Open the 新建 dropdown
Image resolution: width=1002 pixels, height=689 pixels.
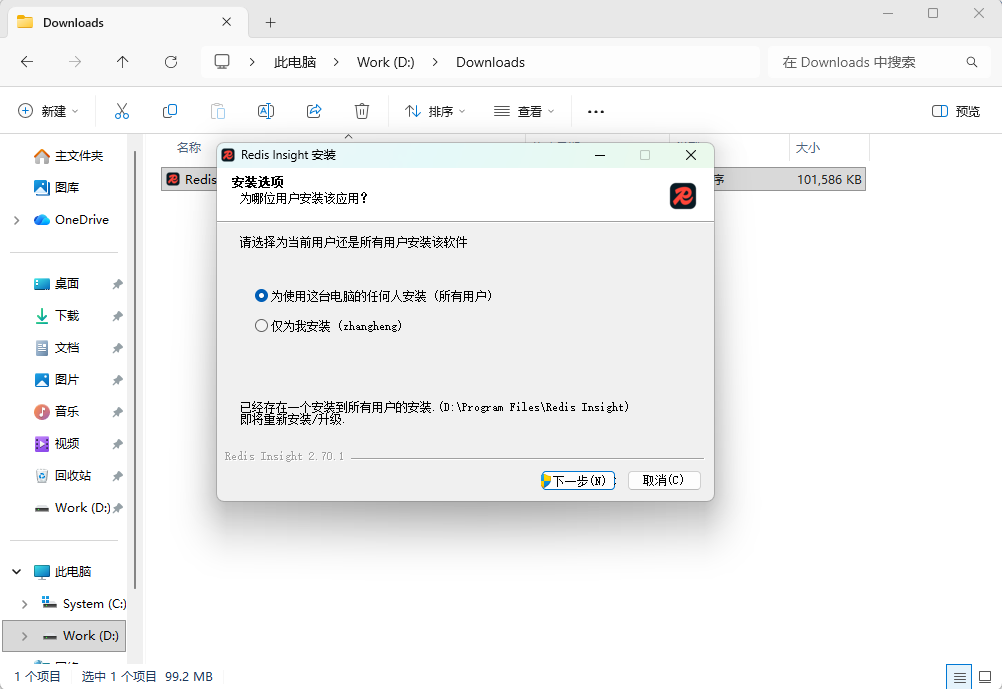coord(48,111)
